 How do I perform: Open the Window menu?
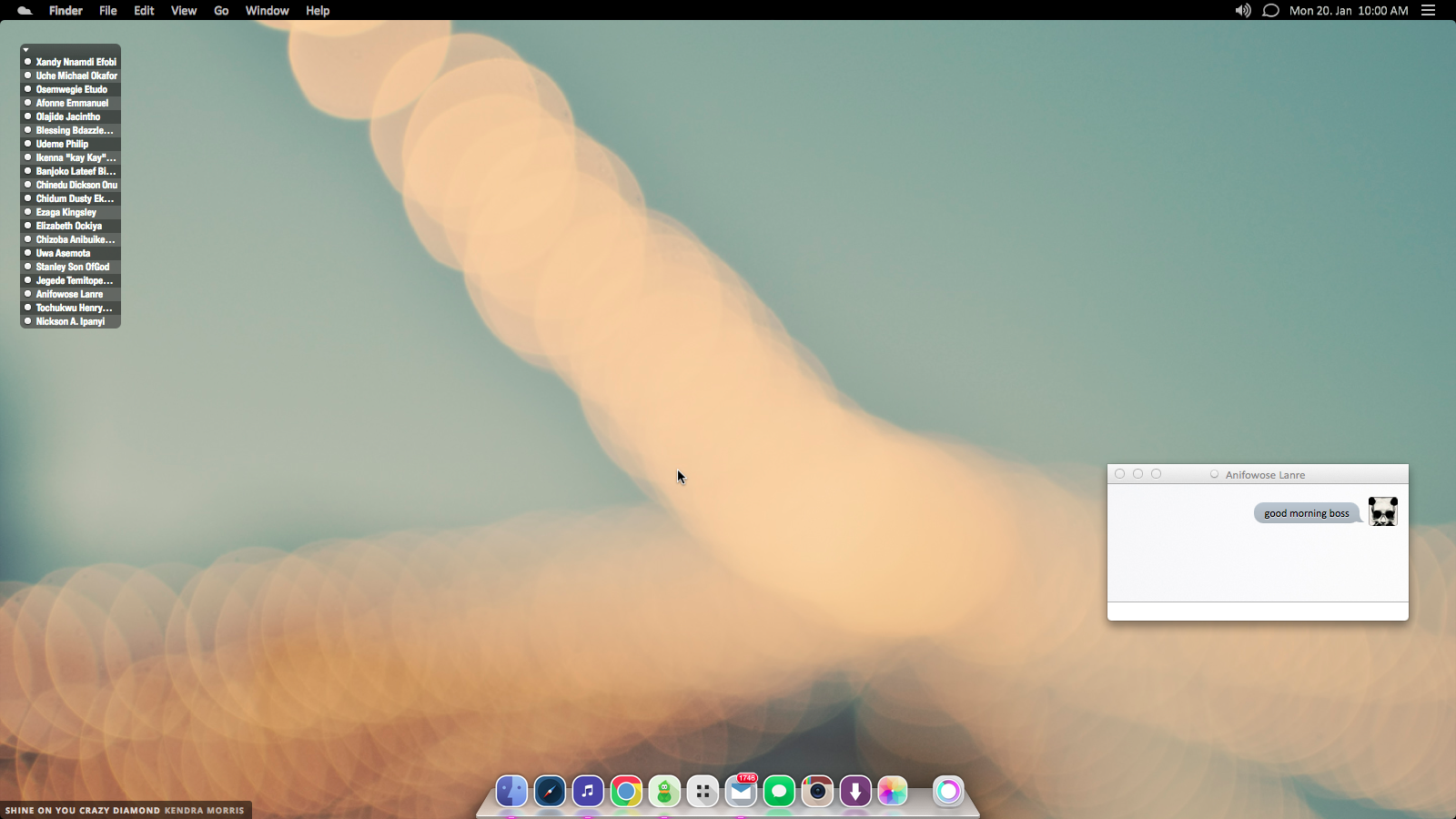(268, 11)
